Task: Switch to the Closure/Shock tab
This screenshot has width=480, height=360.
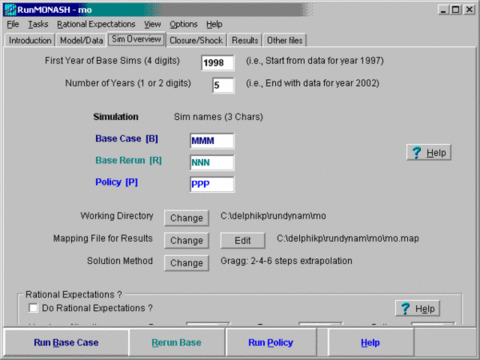Action: (196, 40)
